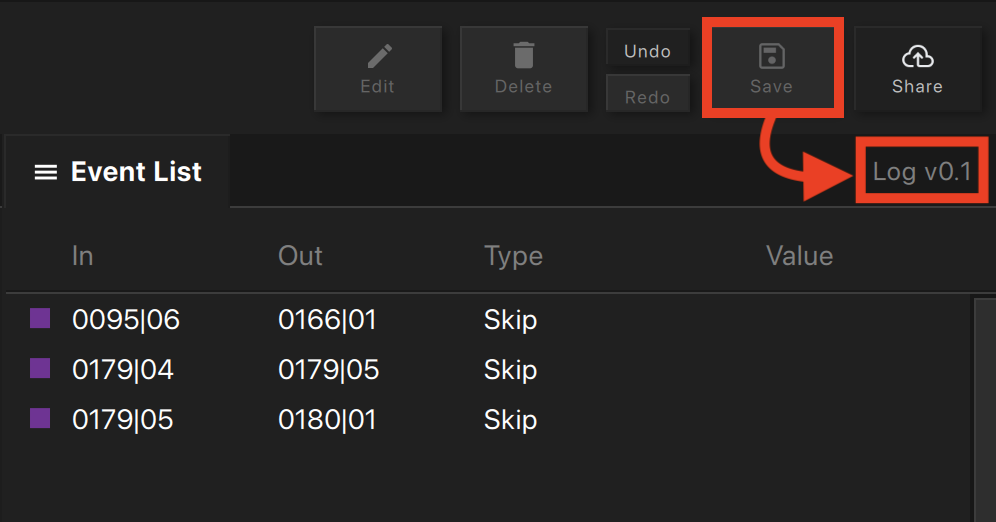Click the Save floppy disk icon

click(x=772, y=56)
